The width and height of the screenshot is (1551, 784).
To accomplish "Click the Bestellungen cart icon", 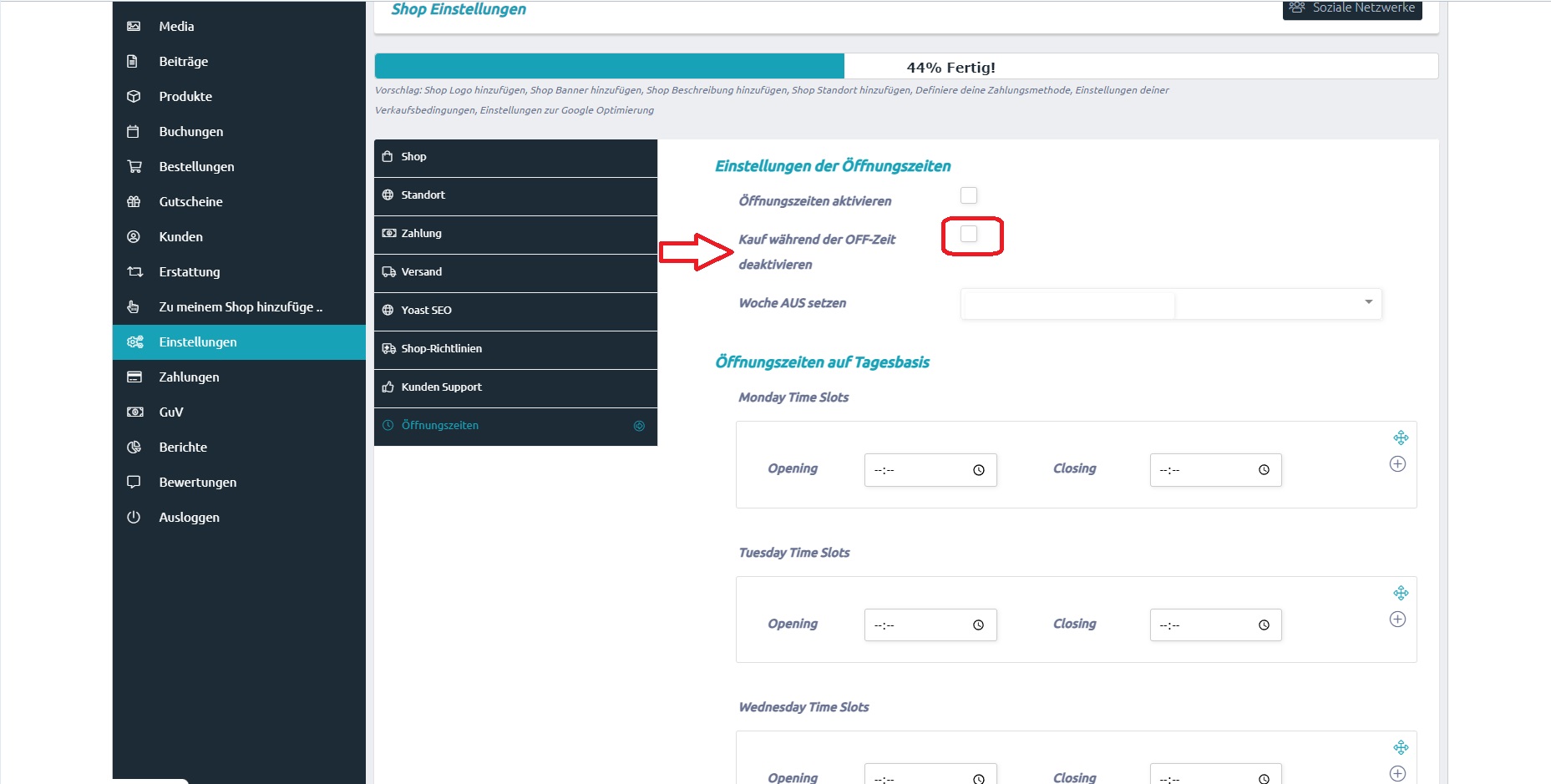I will pos(134,166).
